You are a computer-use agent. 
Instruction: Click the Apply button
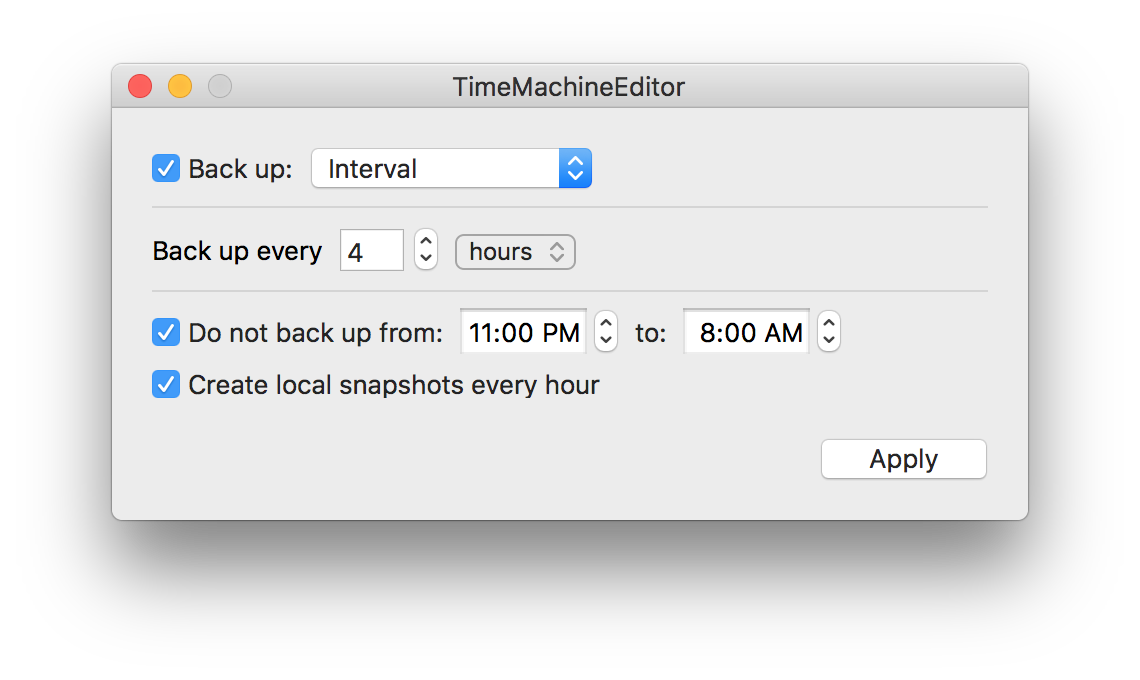coord(903,459)
